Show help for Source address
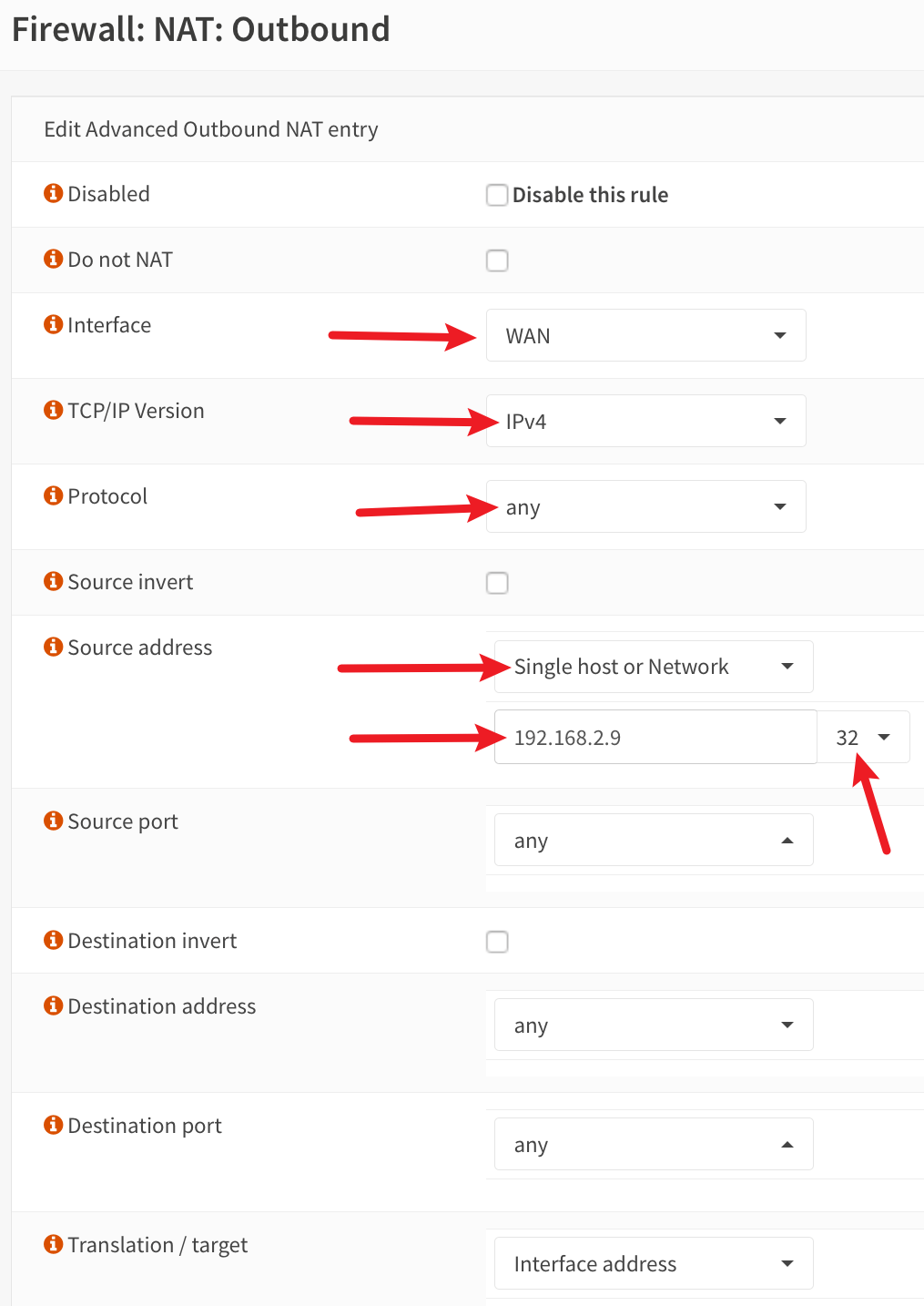 54,647
